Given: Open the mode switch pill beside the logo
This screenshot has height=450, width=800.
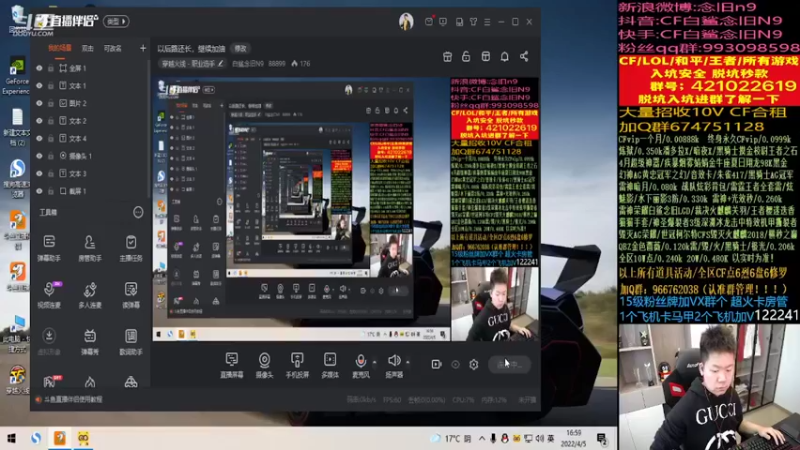Looking at the screenshot, I should (116, 21).
